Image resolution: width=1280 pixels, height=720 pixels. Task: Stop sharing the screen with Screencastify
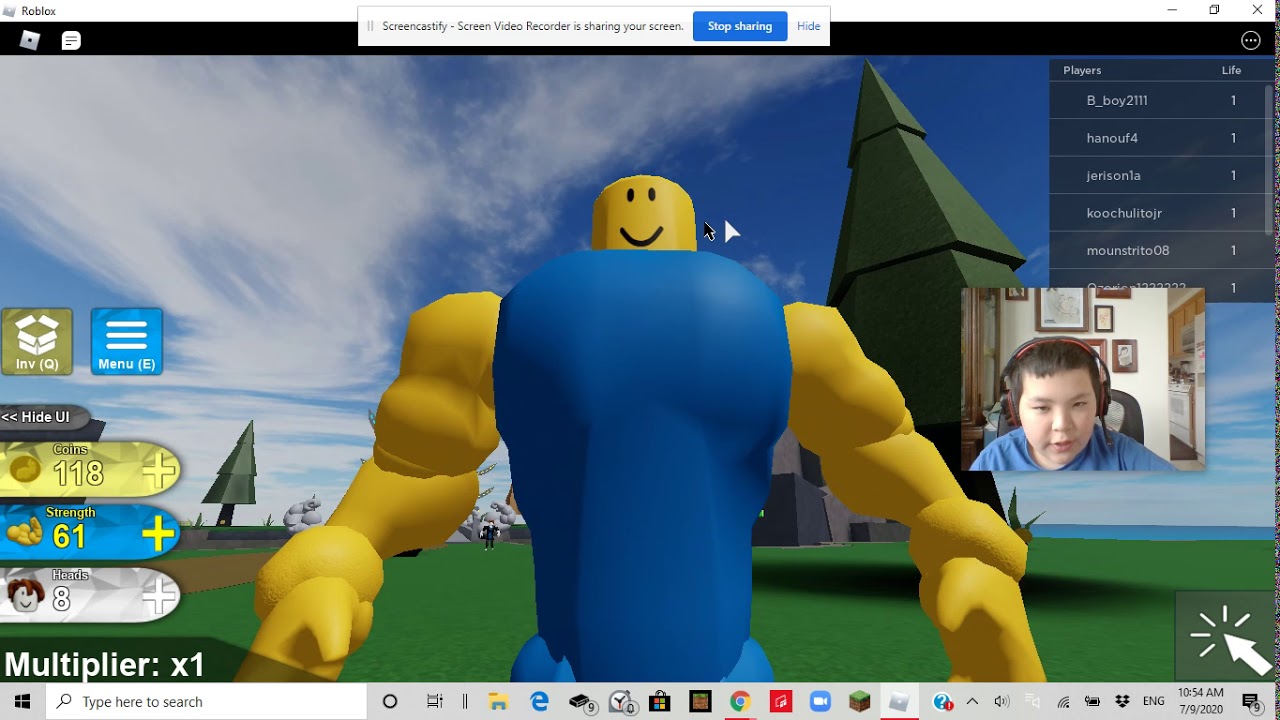tap(740, 26)
